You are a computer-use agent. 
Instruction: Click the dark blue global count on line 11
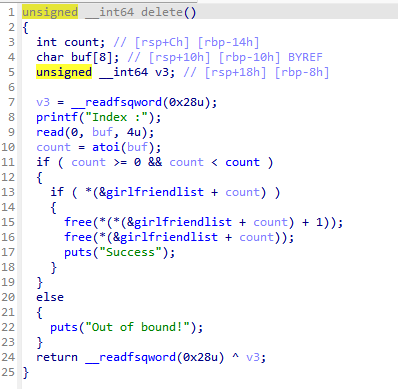(x=242, y=162)
